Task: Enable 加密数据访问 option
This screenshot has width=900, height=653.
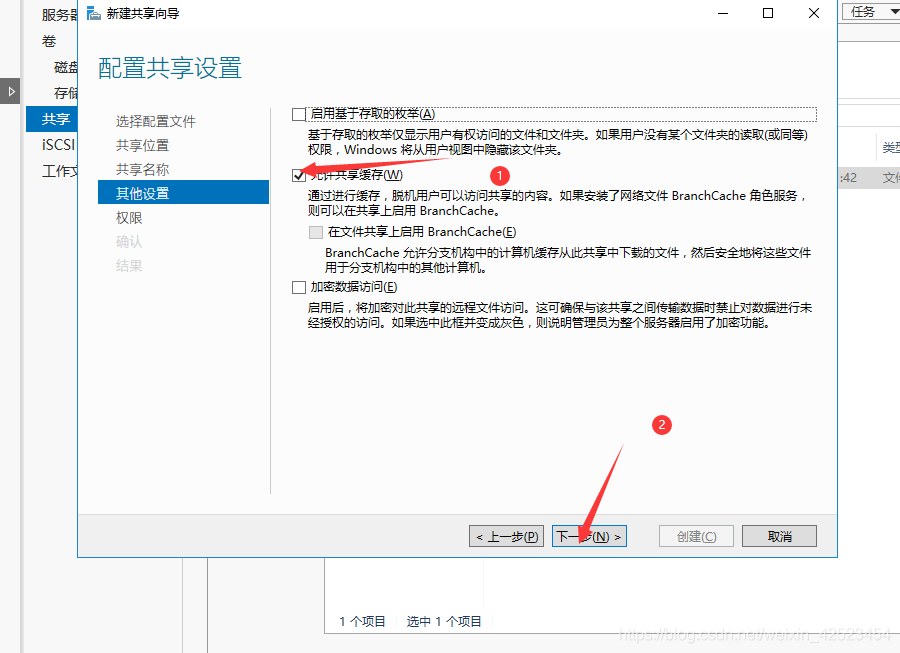Action: pyautogui.click(x=298, y=287)
